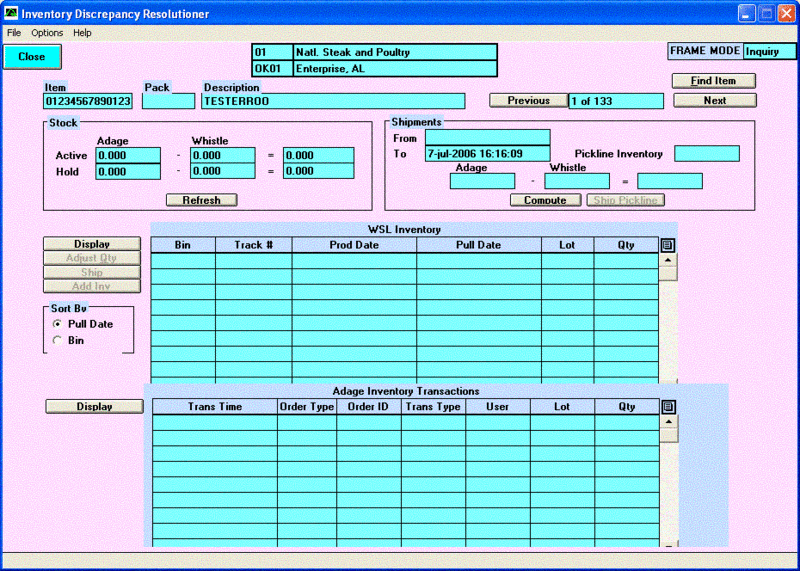
Task: Click the Description field TESTERROO
Action: [333, 101]
